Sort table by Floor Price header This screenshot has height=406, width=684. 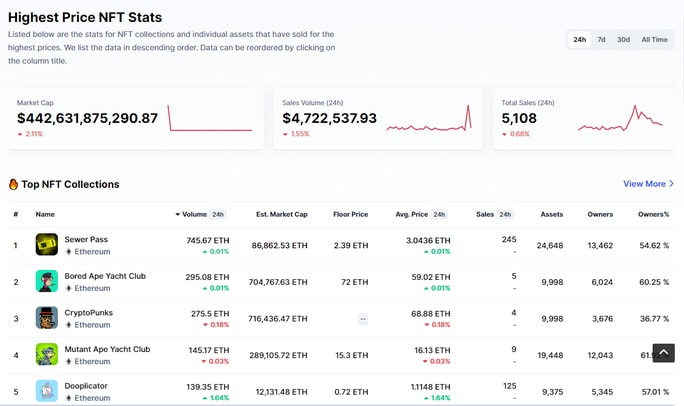351,215
